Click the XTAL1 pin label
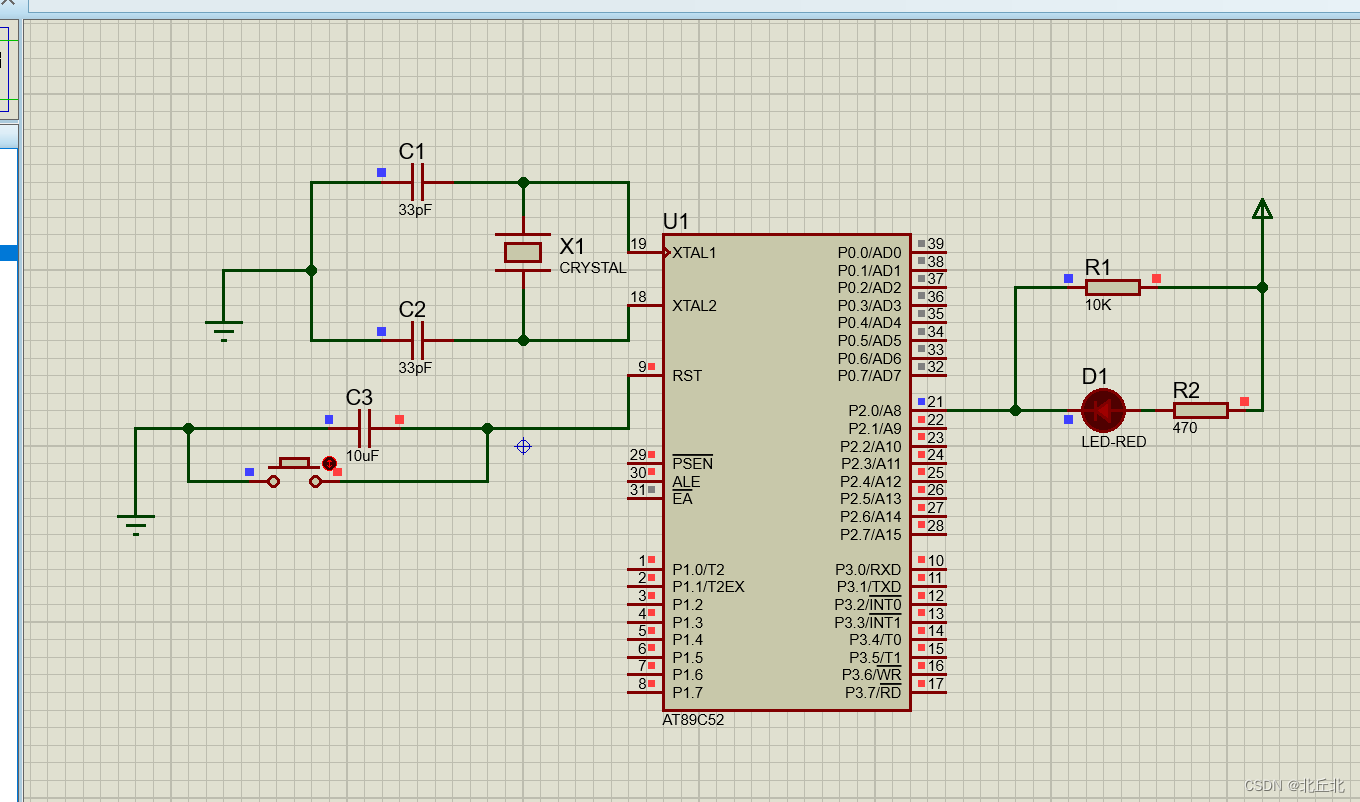The width and height of the screenshot is (1360, 802). pos(694,252)
